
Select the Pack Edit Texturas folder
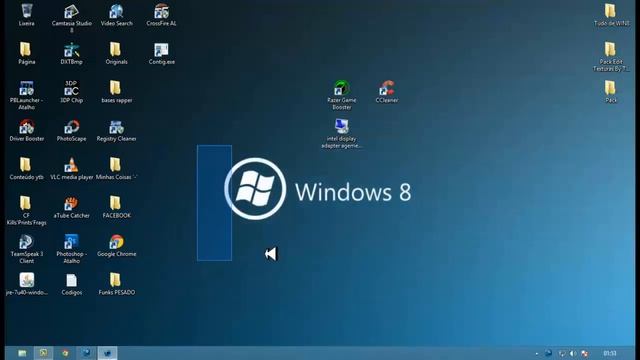pos(611,50)
